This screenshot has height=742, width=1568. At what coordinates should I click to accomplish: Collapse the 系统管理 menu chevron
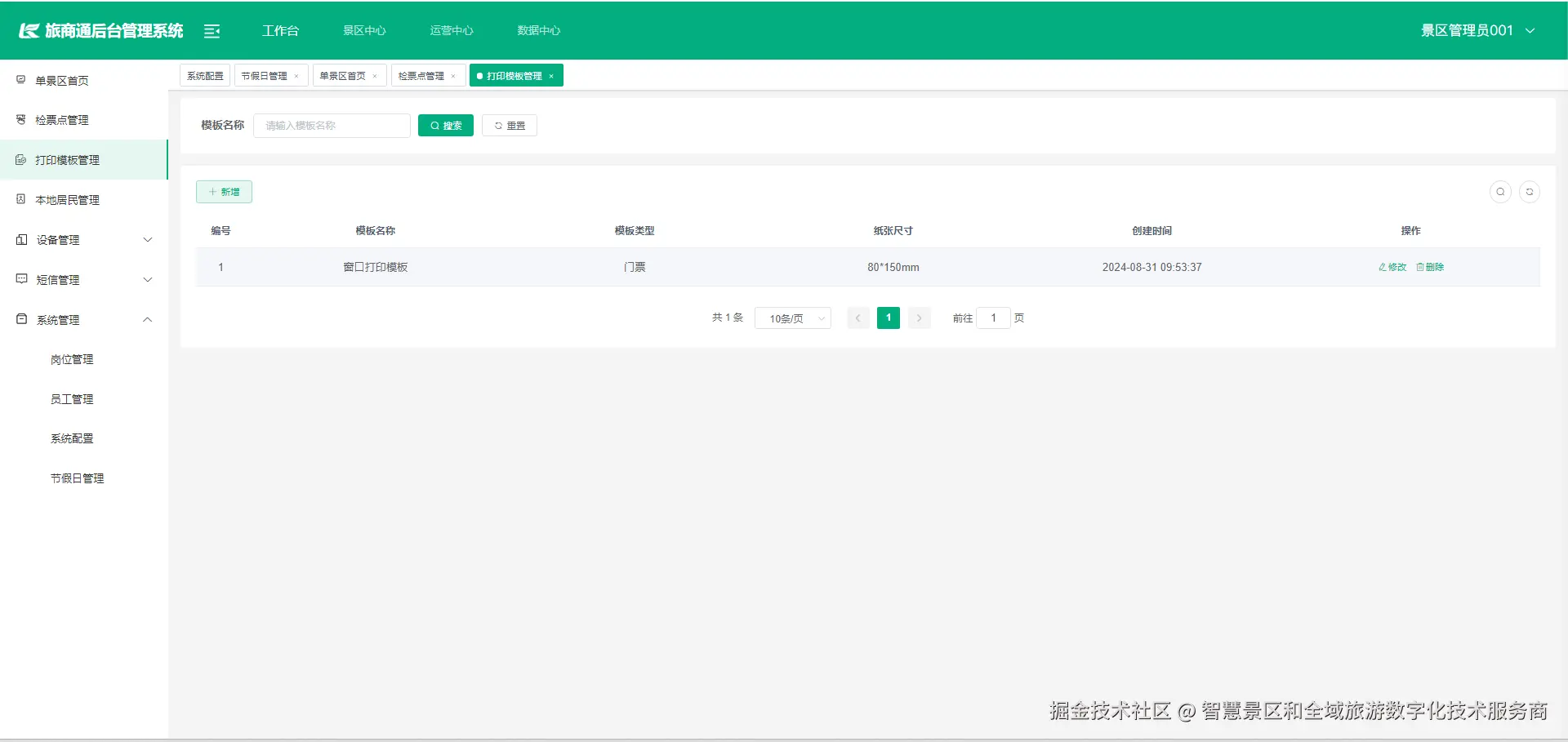[148, 319]
